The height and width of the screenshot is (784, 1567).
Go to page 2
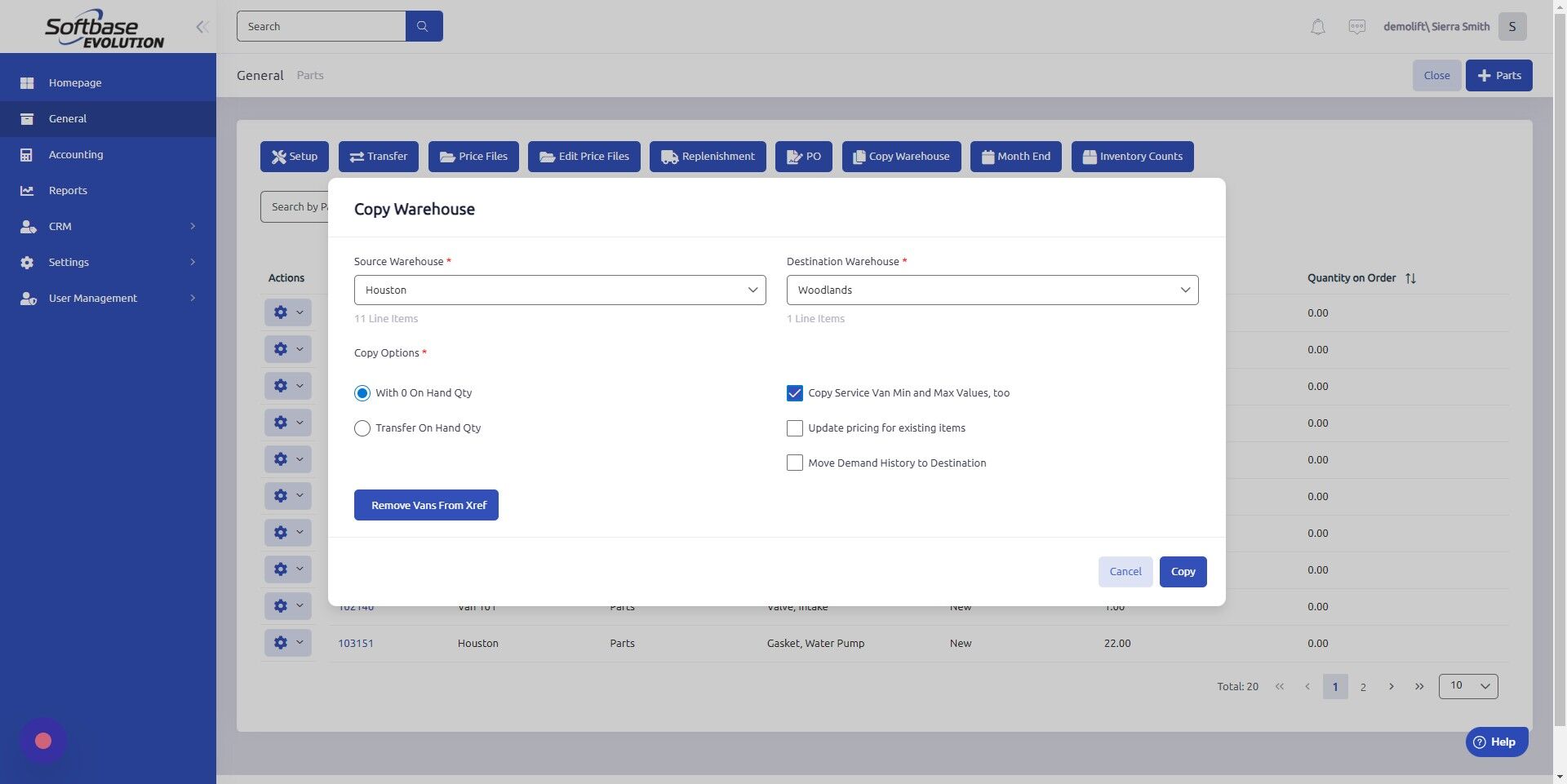click(x=1363, y=687)
